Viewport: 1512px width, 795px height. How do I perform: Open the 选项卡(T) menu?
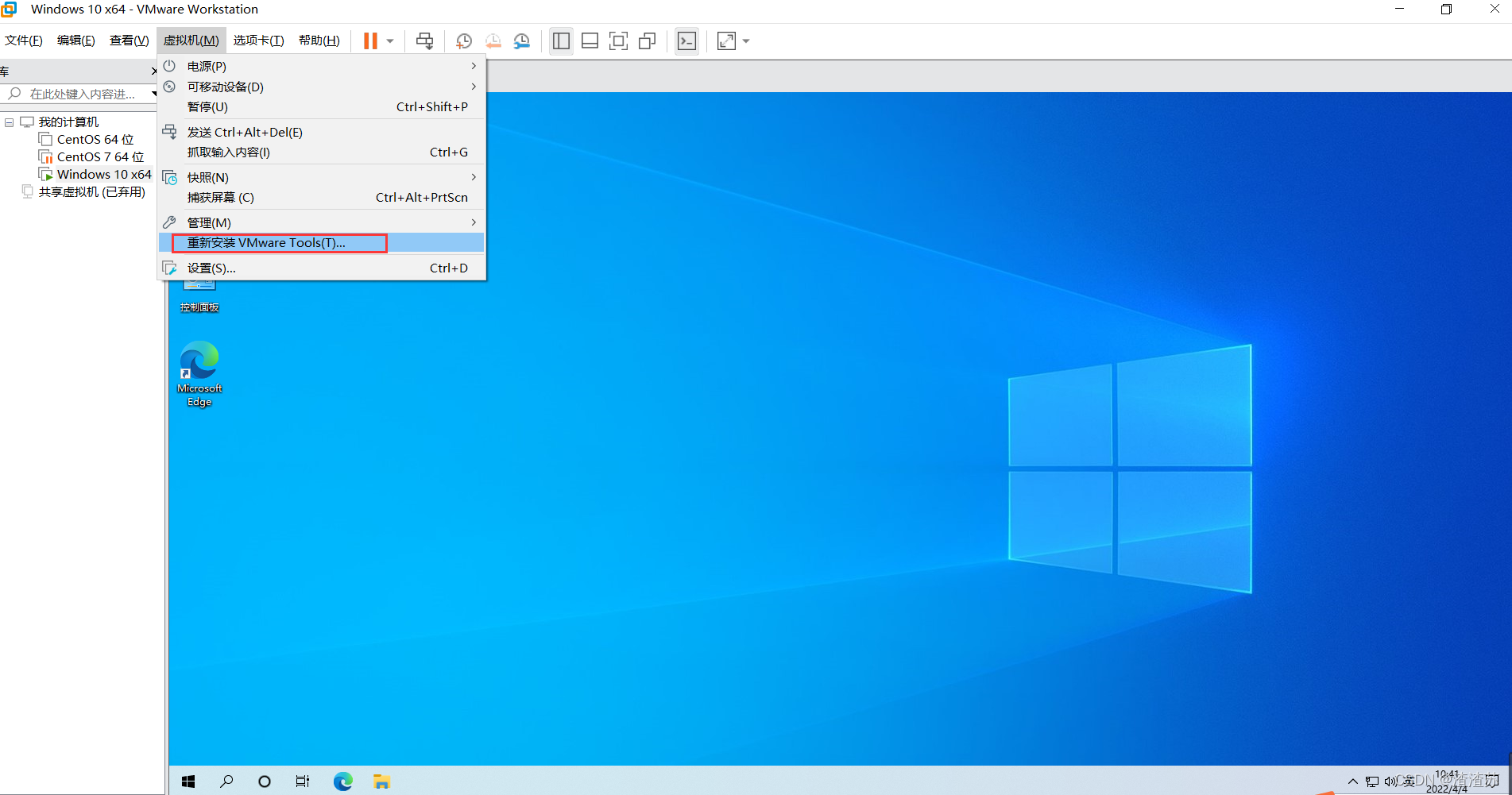coord(258,41)
